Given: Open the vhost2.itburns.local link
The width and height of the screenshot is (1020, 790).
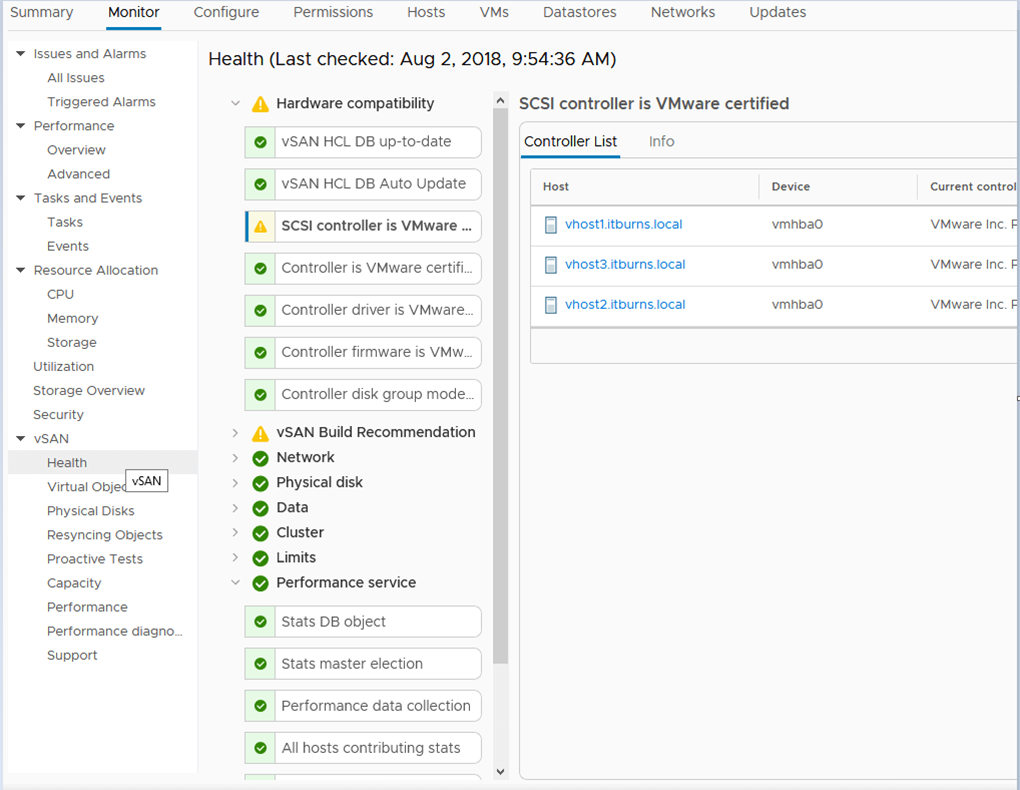Looking at the screenshot, I should 625,304.
